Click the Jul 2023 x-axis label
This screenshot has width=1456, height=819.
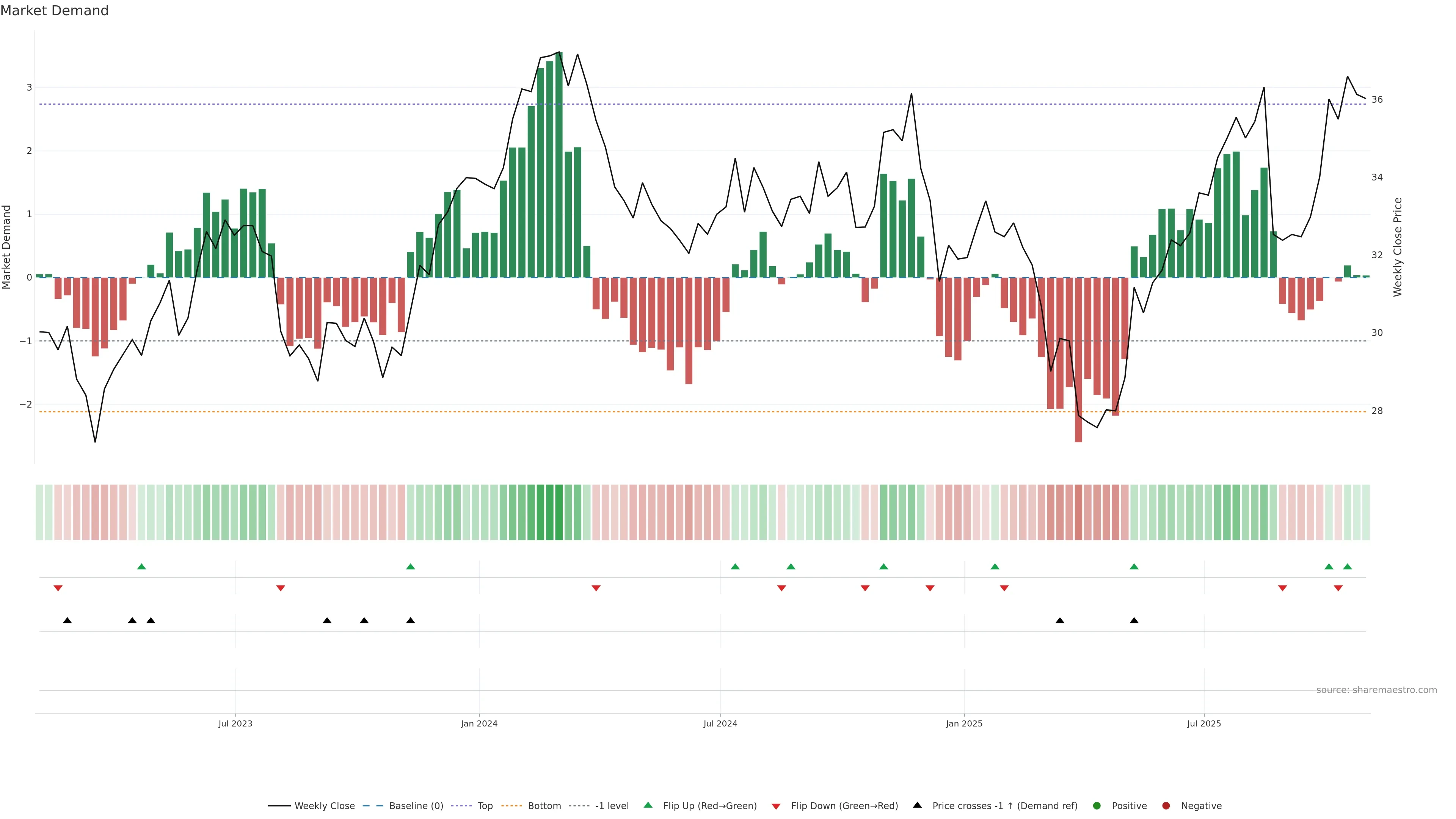click(235, 723)
